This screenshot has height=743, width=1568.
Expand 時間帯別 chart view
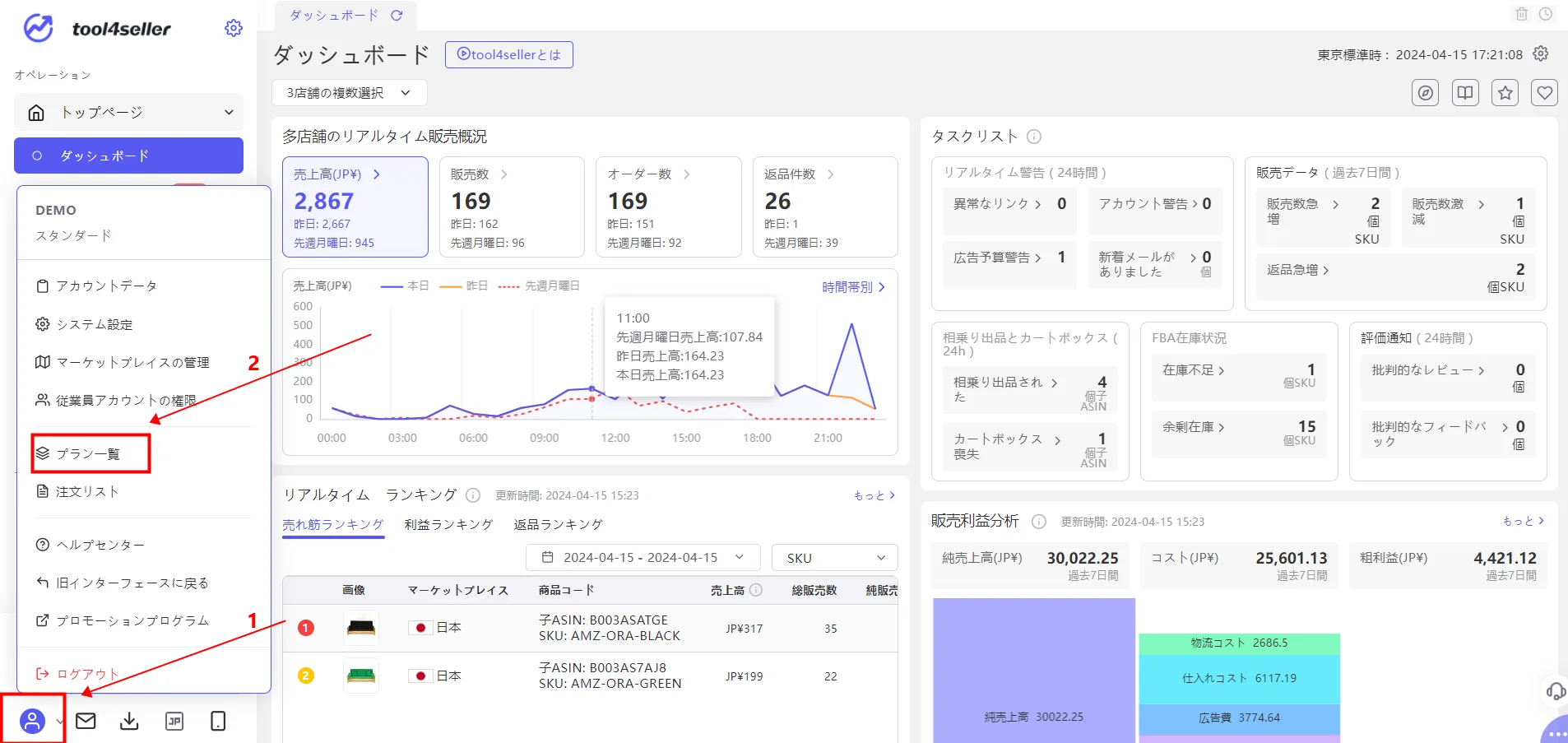(x=853, y=286)
